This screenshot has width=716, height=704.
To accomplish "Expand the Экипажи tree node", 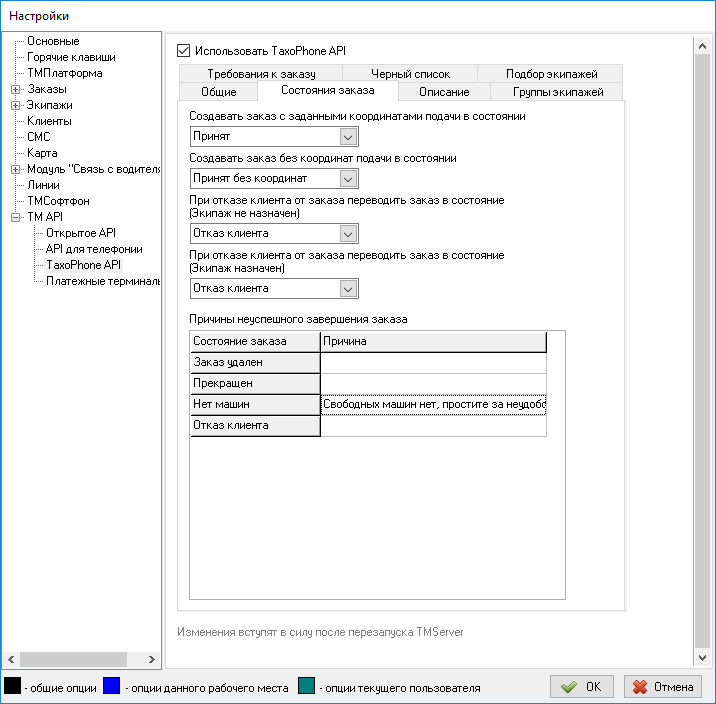I will pos(15,105).
